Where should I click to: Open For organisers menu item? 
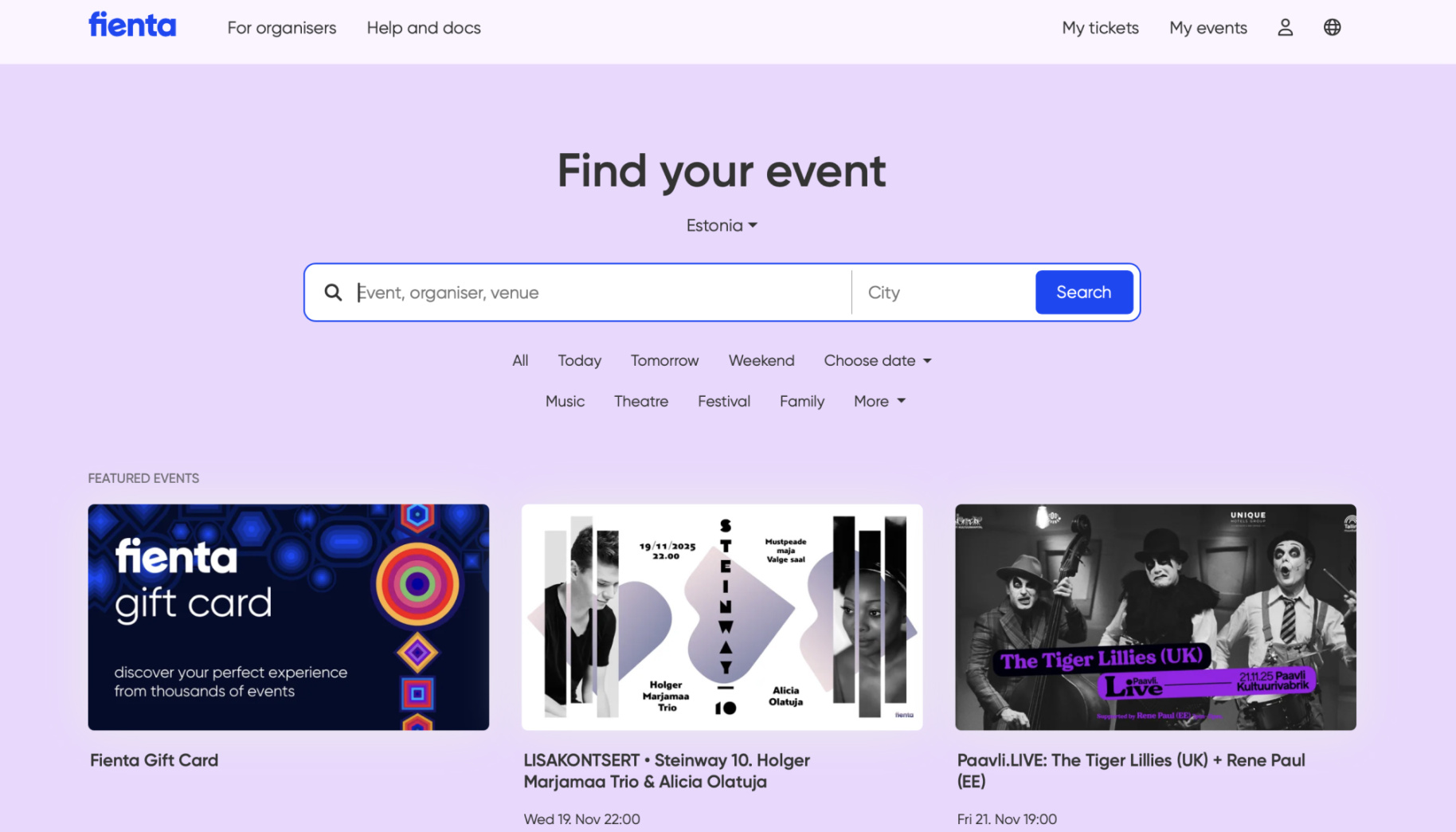coord(282,28)
